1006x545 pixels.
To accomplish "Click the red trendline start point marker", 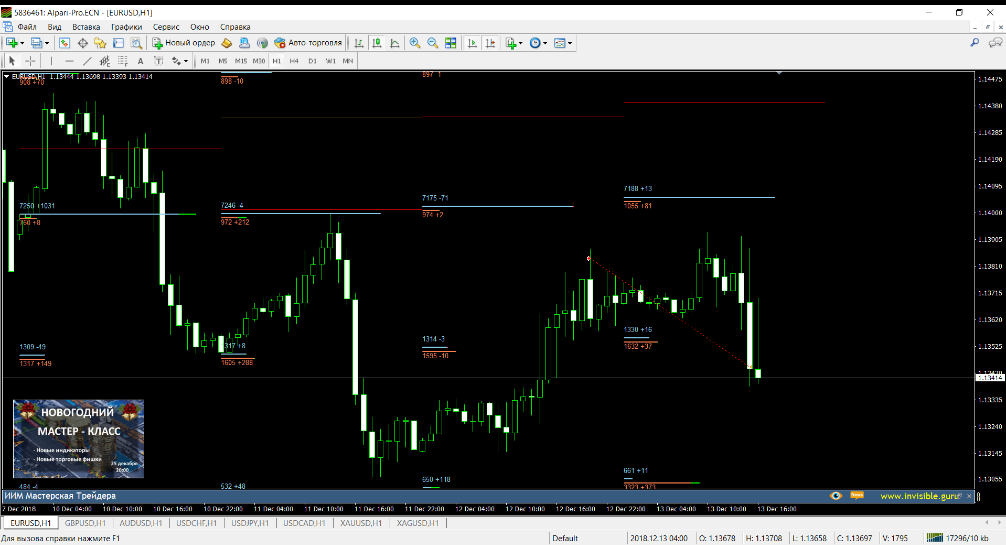I will coord(588,259).
